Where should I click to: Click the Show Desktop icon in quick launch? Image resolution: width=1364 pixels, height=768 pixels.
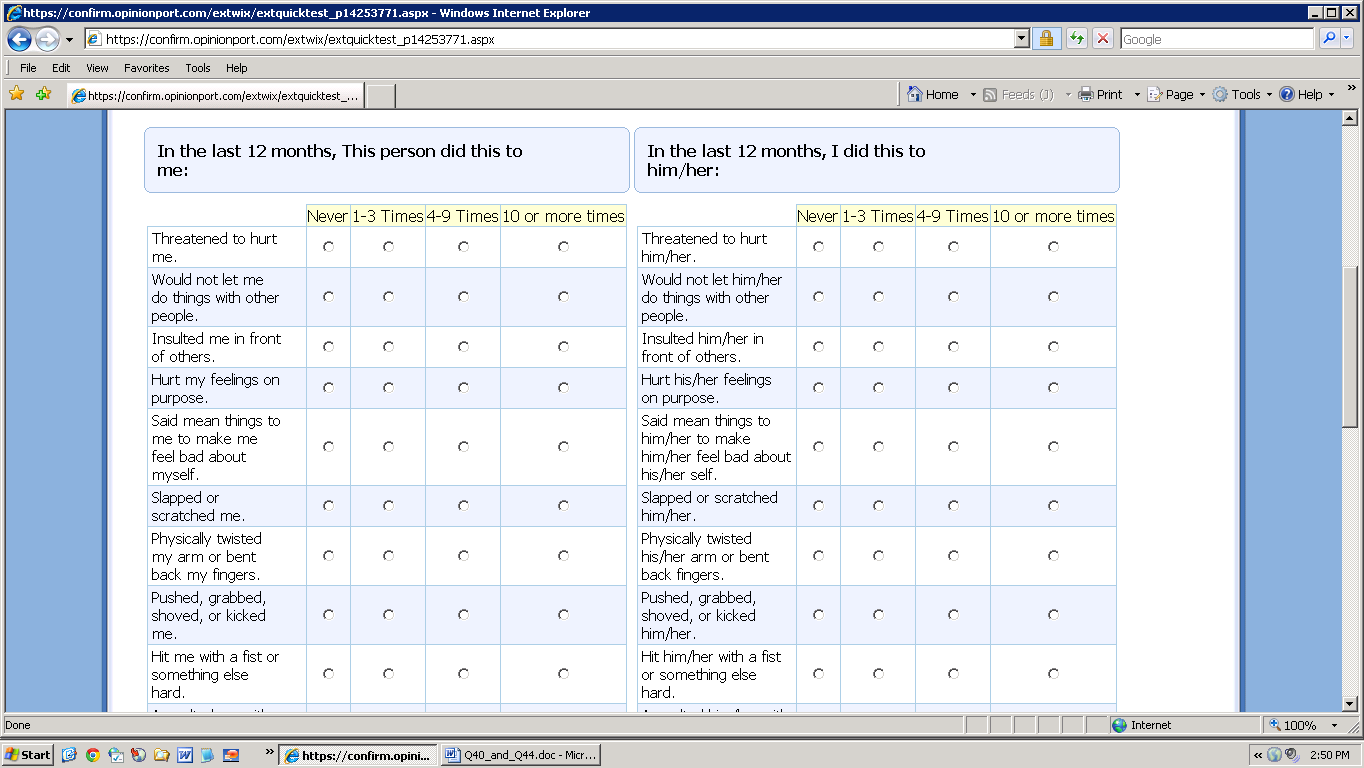pos(69,755)
